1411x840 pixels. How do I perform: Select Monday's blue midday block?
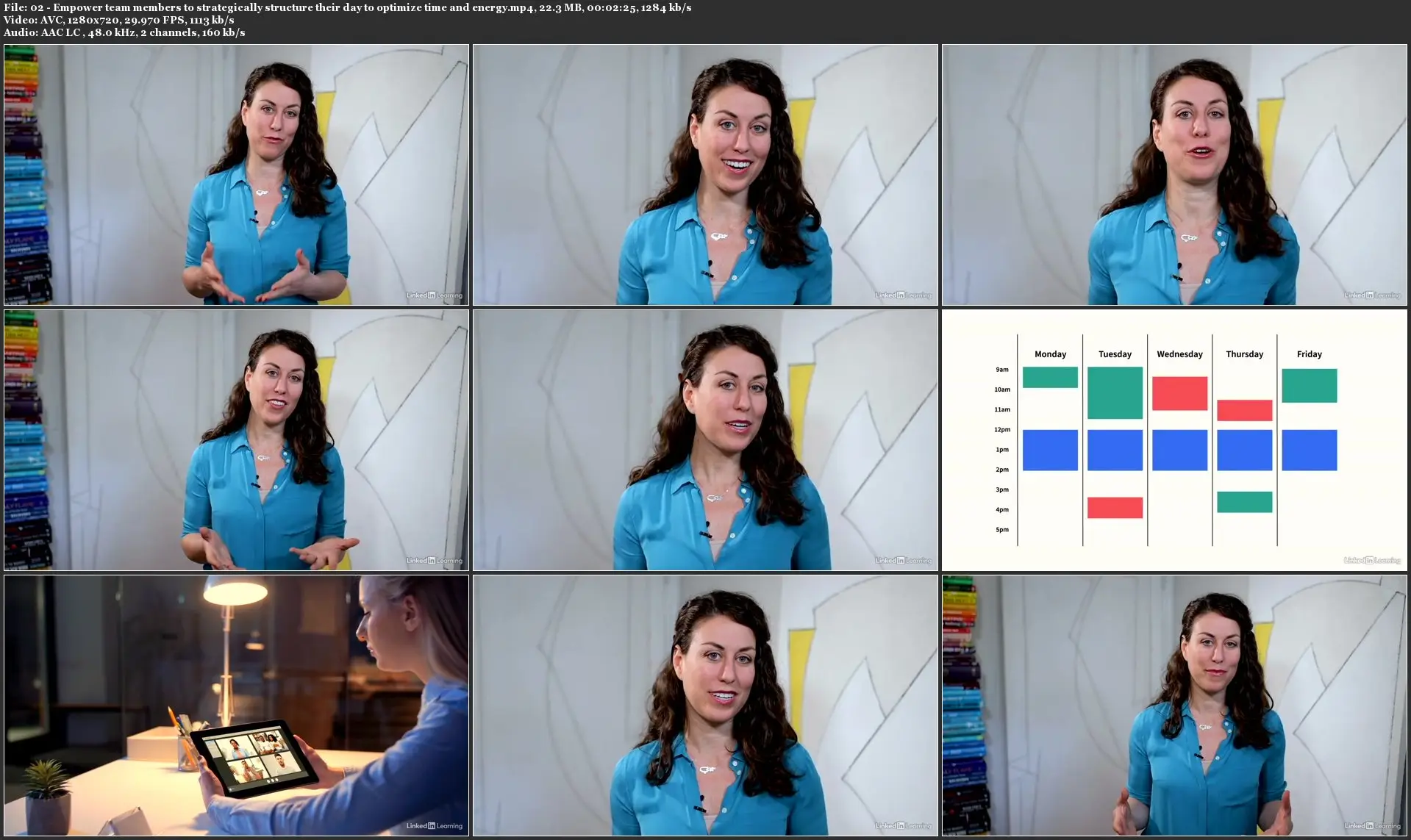[1050, 450]
